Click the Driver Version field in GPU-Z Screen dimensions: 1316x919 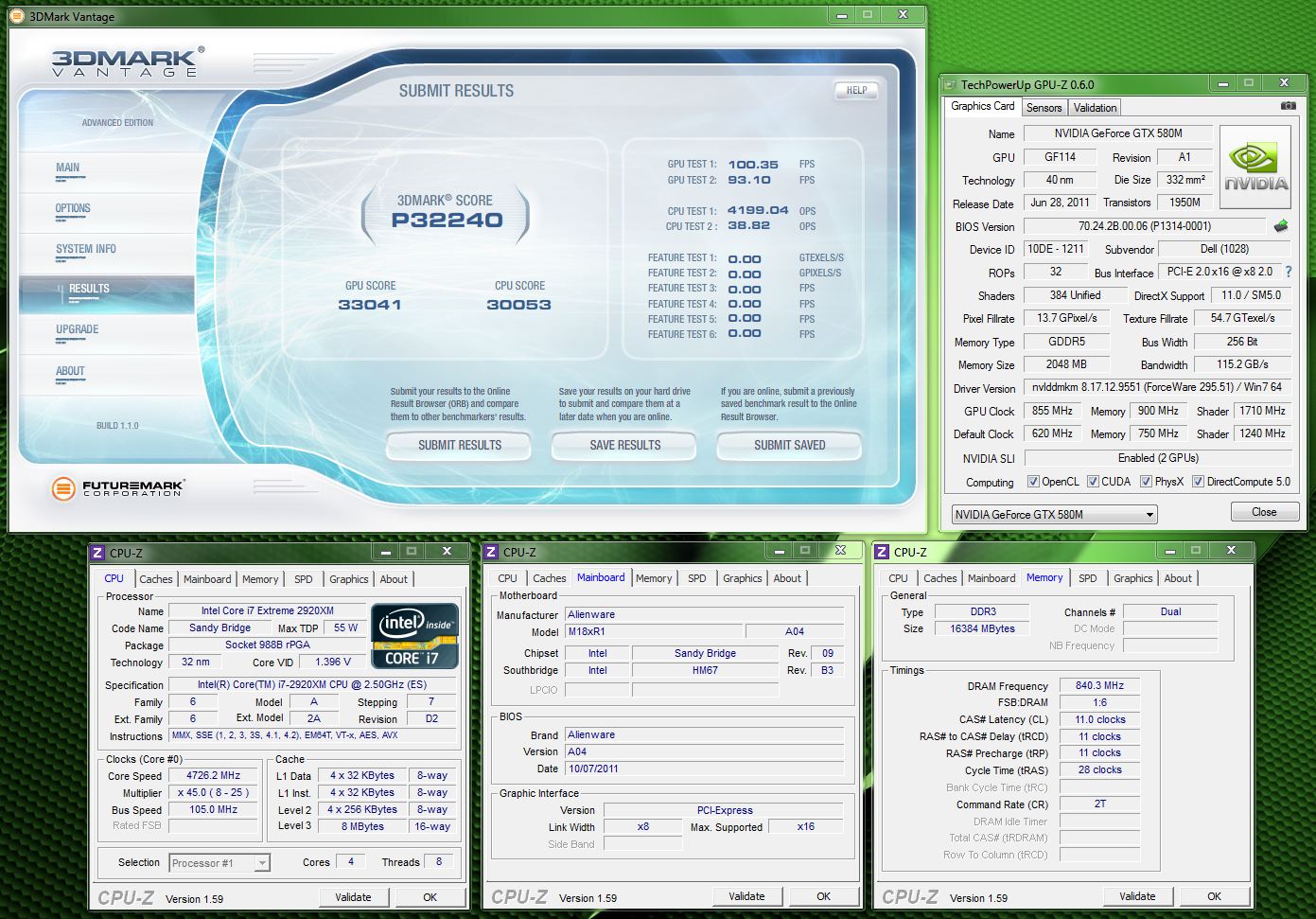pyautogui.click(x=1156, y=387)
